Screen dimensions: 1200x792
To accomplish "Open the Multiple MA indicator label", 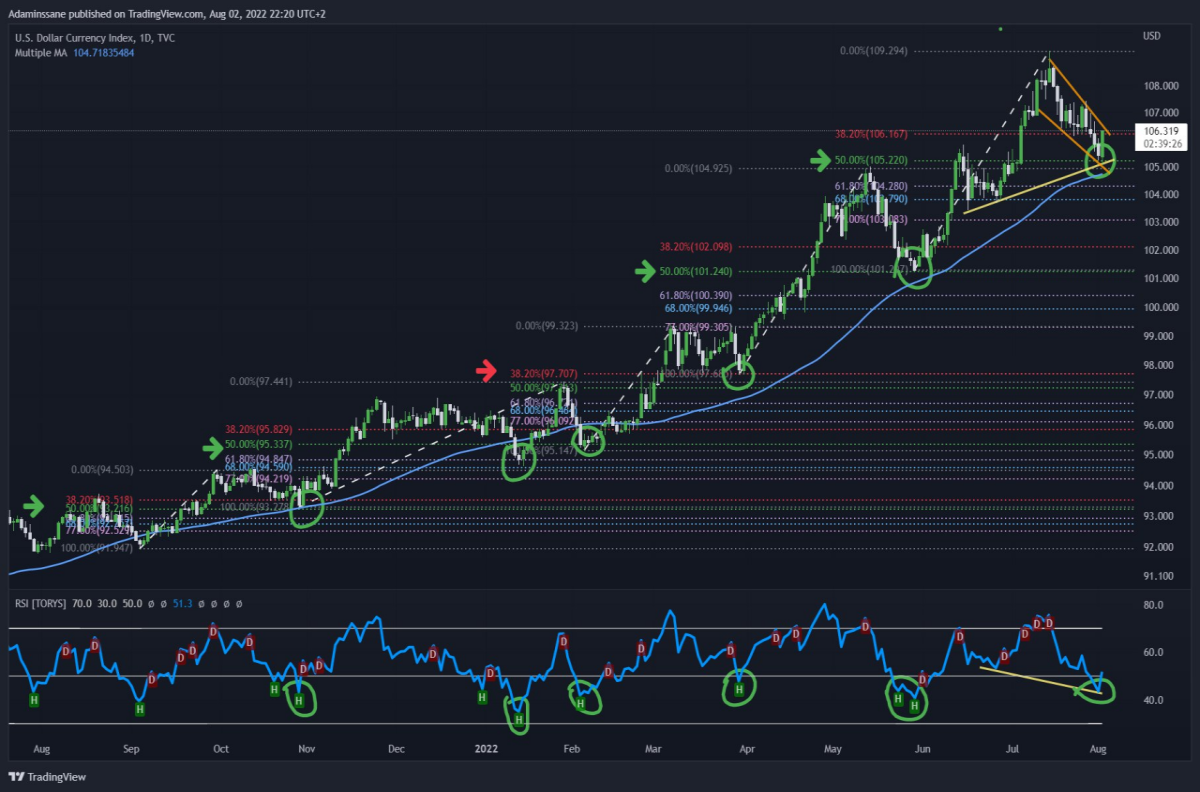I will 42,52.
